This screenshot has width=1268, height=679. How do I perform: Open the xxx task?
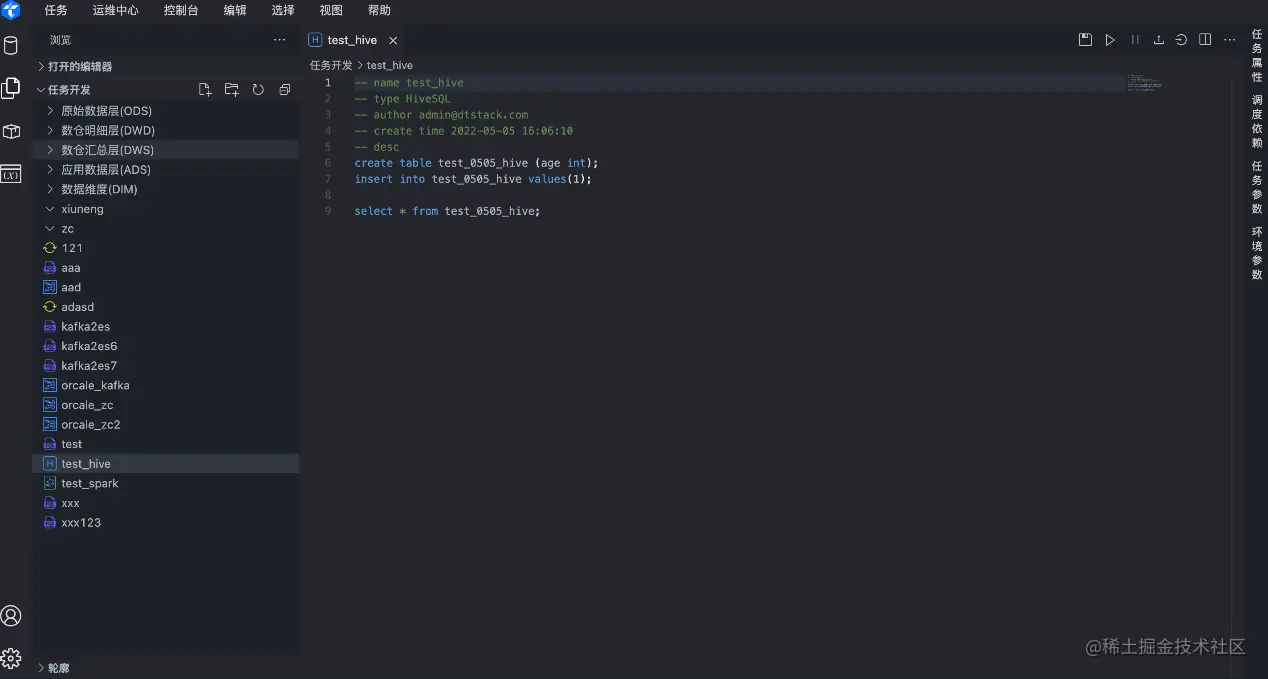(166, 503)
